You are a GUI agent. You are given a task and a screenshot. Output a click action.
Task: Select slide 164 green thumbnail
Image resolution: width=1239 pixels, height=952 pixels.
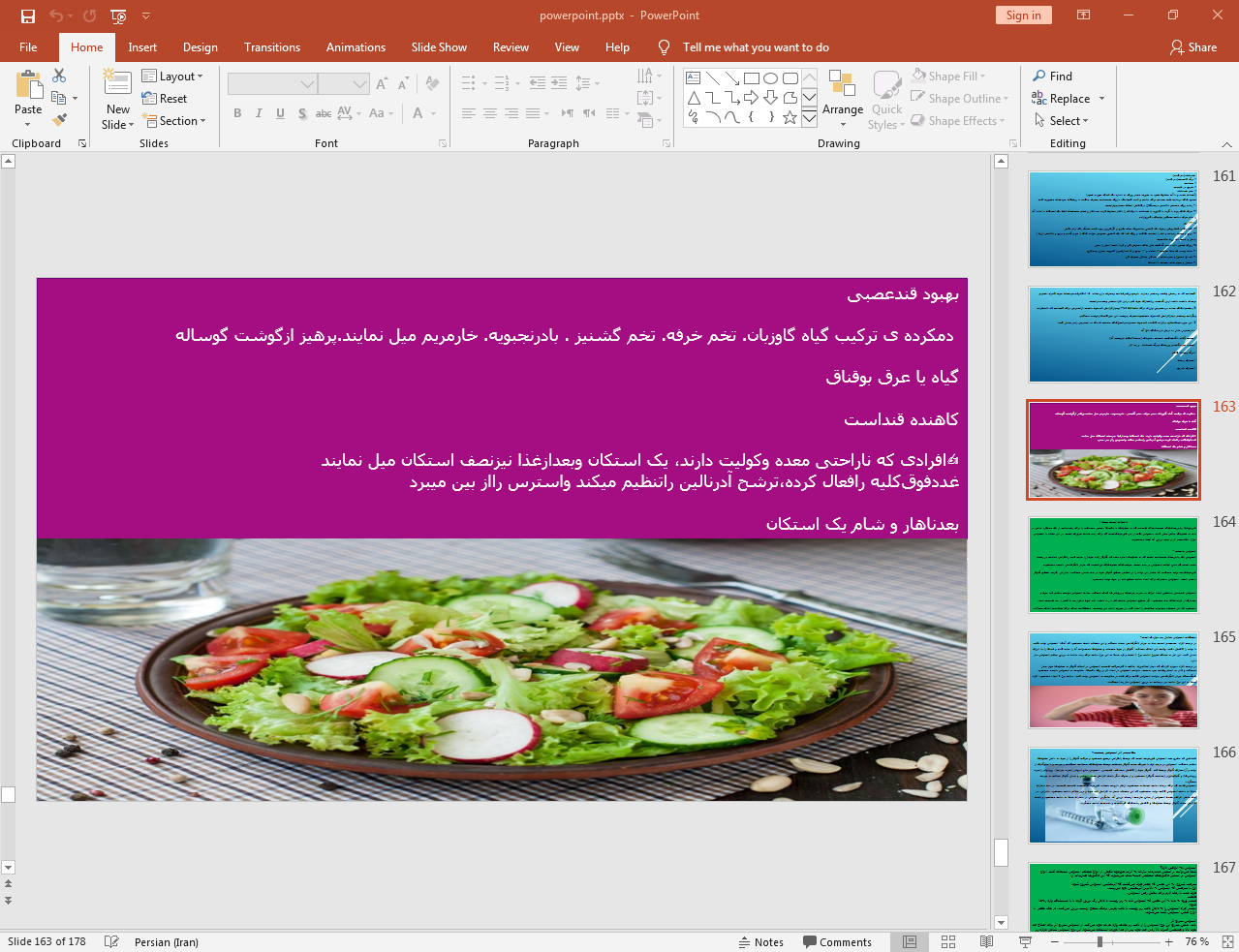(x=1113, y=565)
